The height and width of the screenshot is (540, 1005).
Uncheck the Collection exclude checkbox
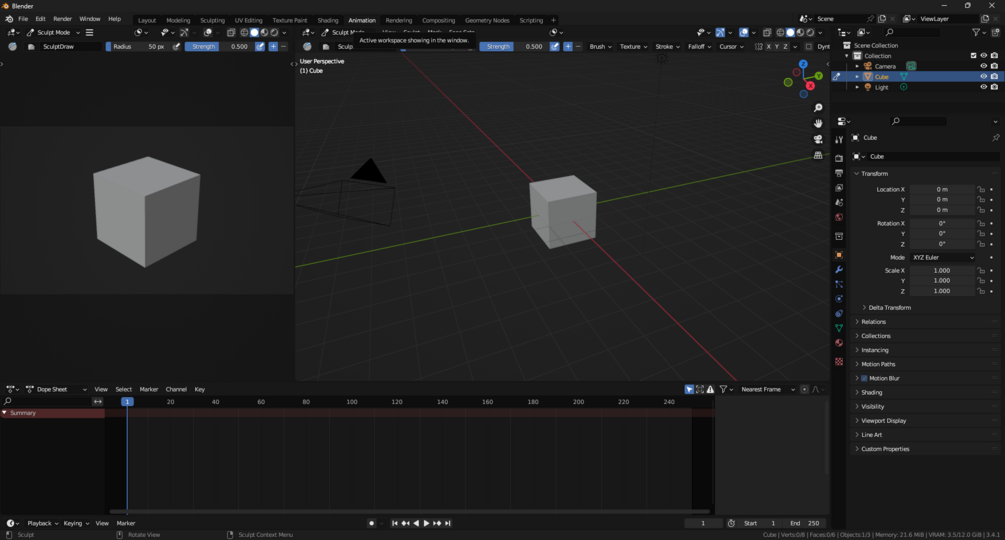(974, 56)
